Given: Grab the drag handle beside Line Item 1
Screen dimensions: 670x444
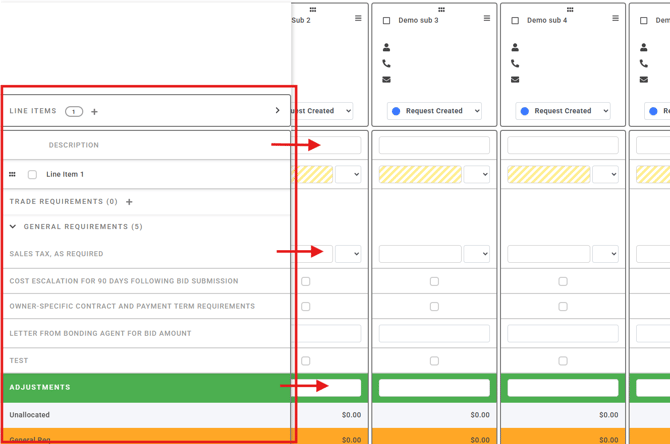Looking at the screenshot, I should 13,174.
